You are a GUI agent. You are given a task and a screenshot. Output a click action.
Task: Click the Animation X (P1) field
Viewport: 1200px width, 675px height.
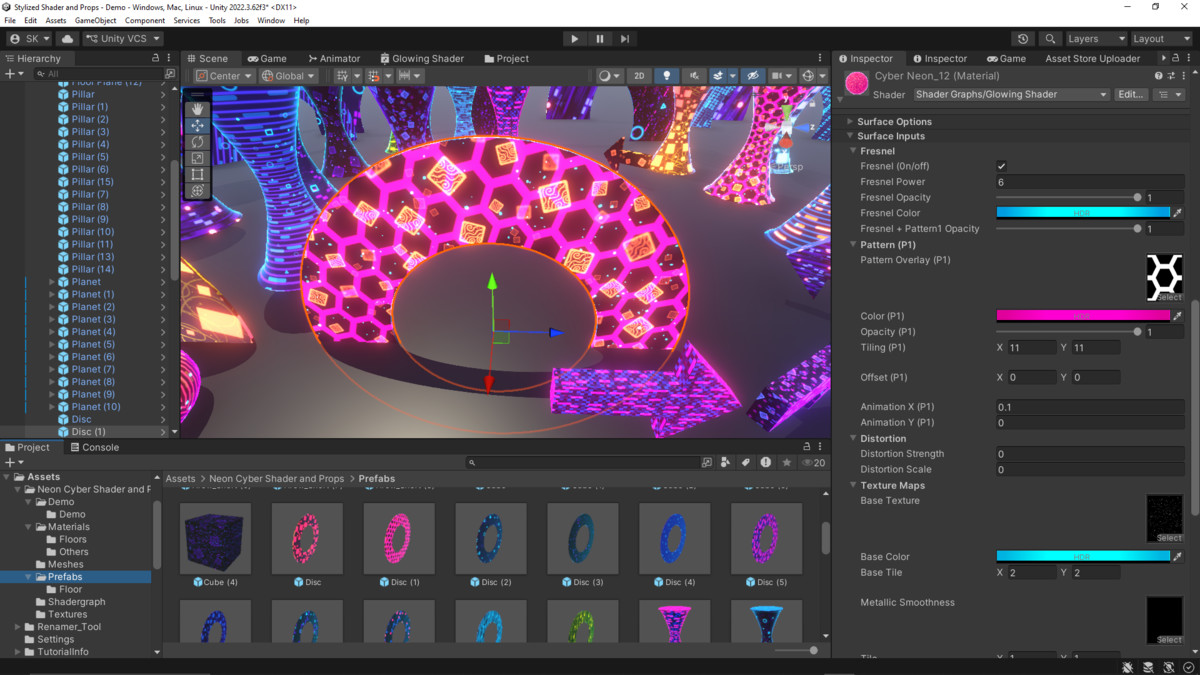pos(1090,407)
